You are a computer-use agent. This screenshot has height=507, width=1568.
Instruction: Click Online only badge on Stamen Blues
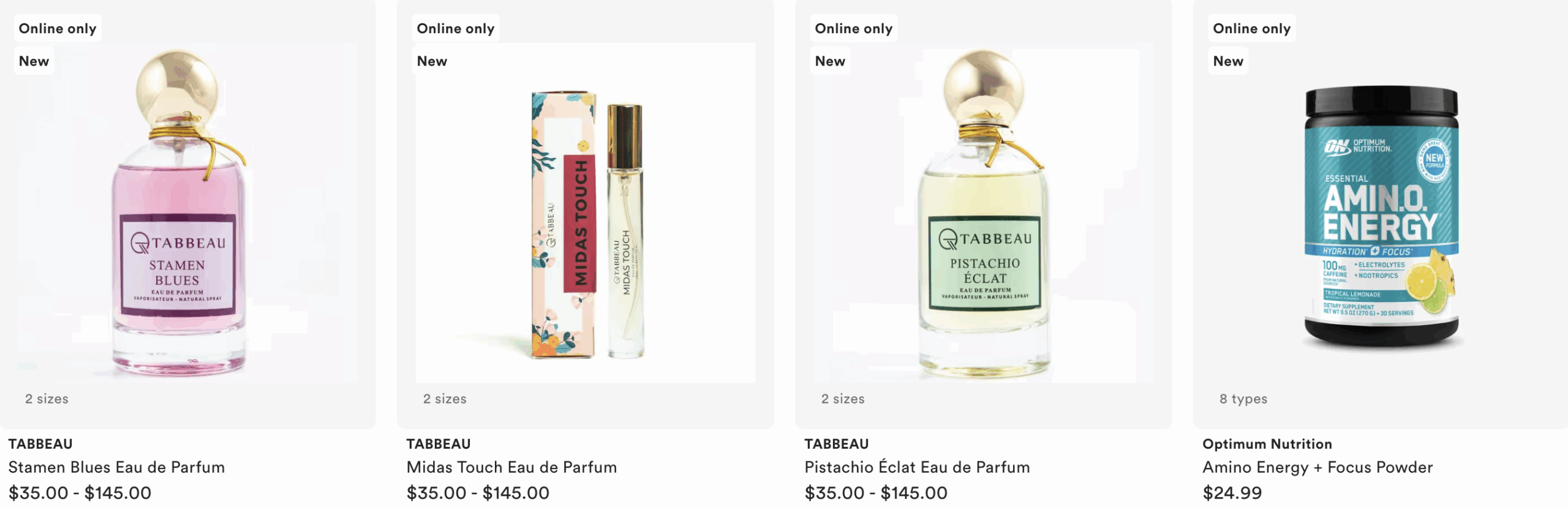(58, 28)
